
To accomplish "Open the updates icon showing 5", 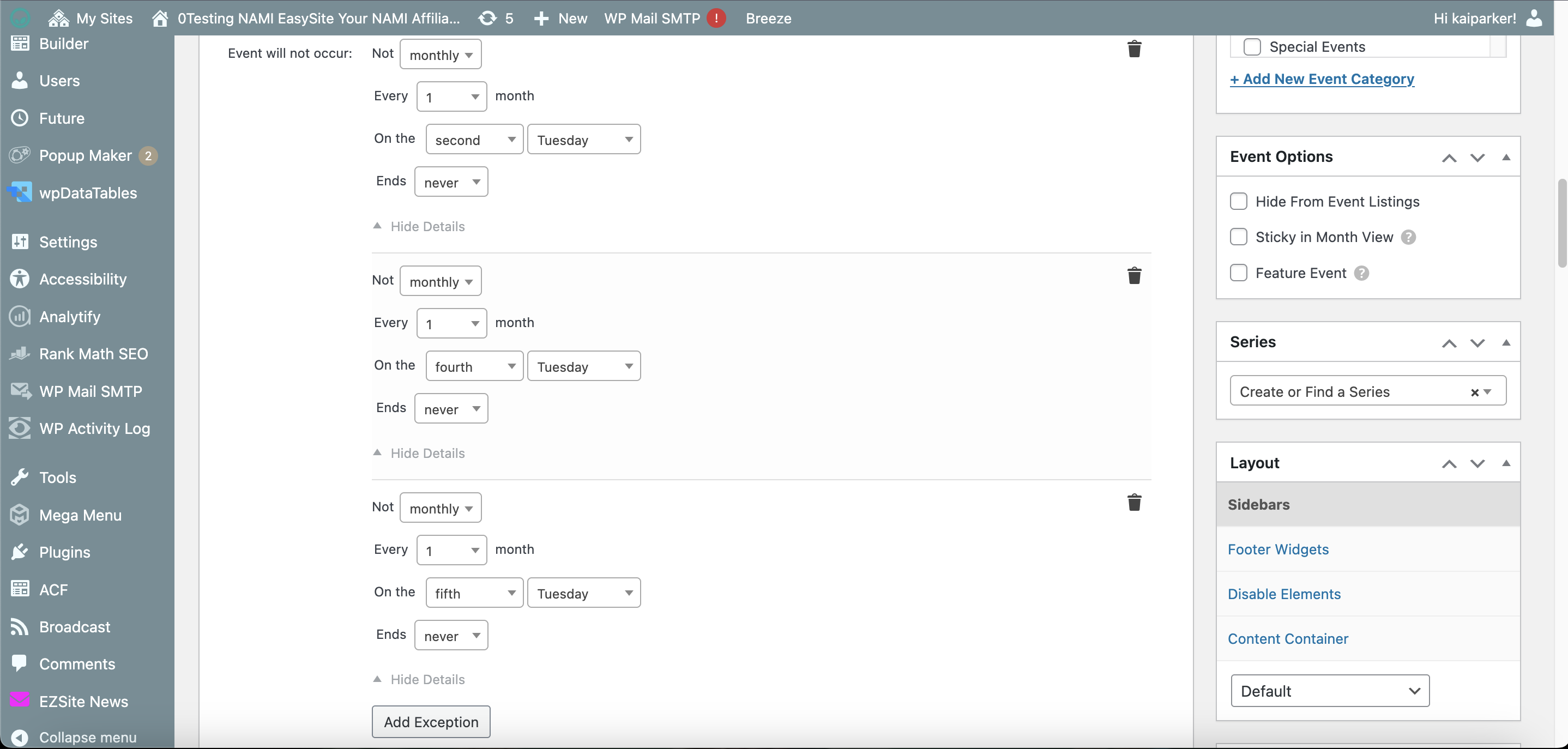I will (496, 18).
